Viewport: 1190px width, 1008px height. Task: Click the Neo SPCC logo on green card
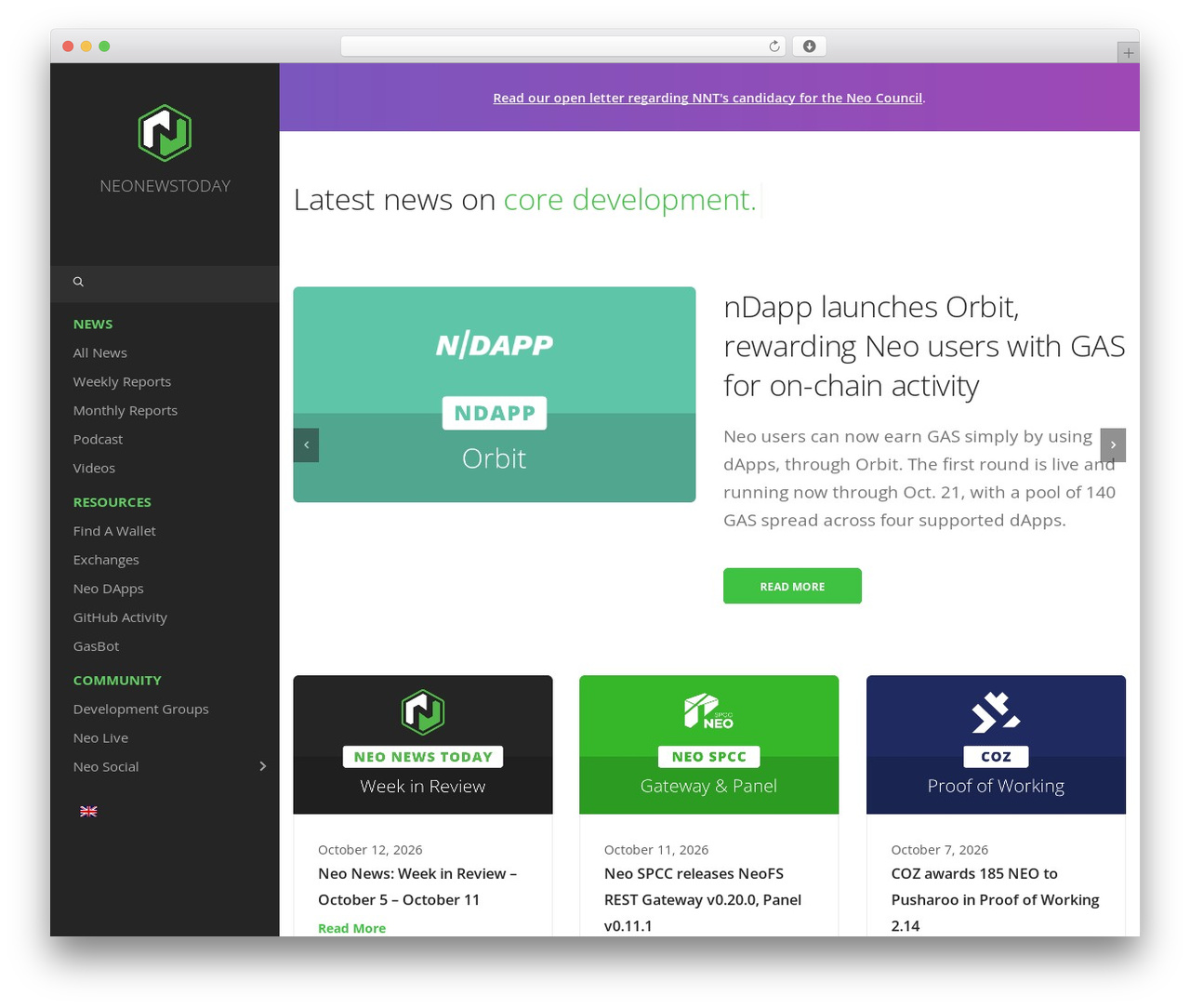coord(708,711)
